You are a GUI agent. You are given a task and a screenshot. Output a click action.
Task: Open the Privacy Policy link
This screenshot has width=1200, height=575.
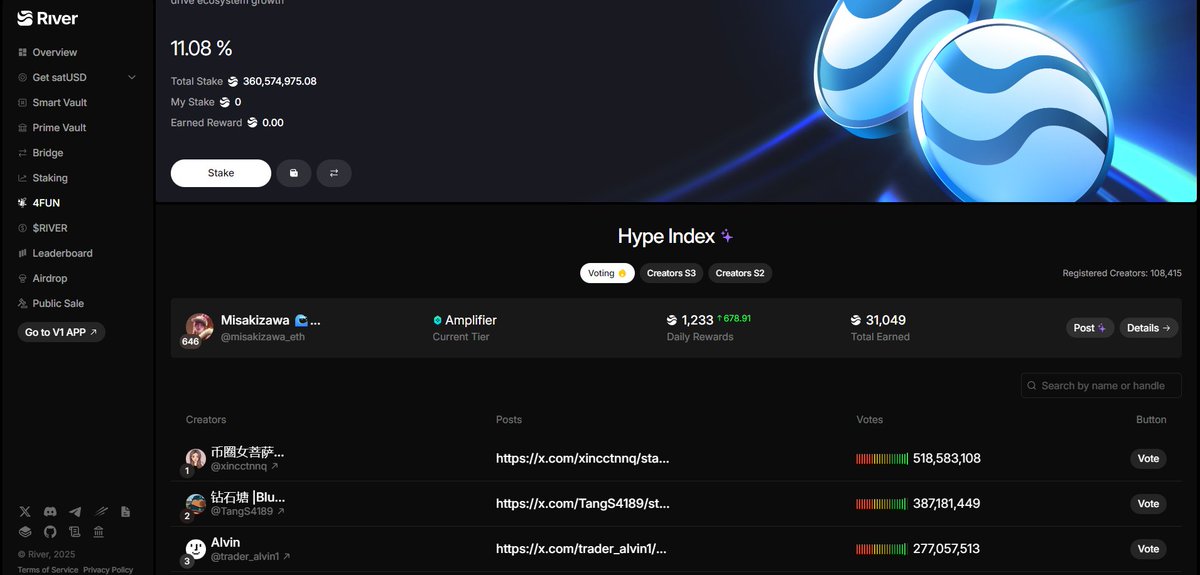108,570
